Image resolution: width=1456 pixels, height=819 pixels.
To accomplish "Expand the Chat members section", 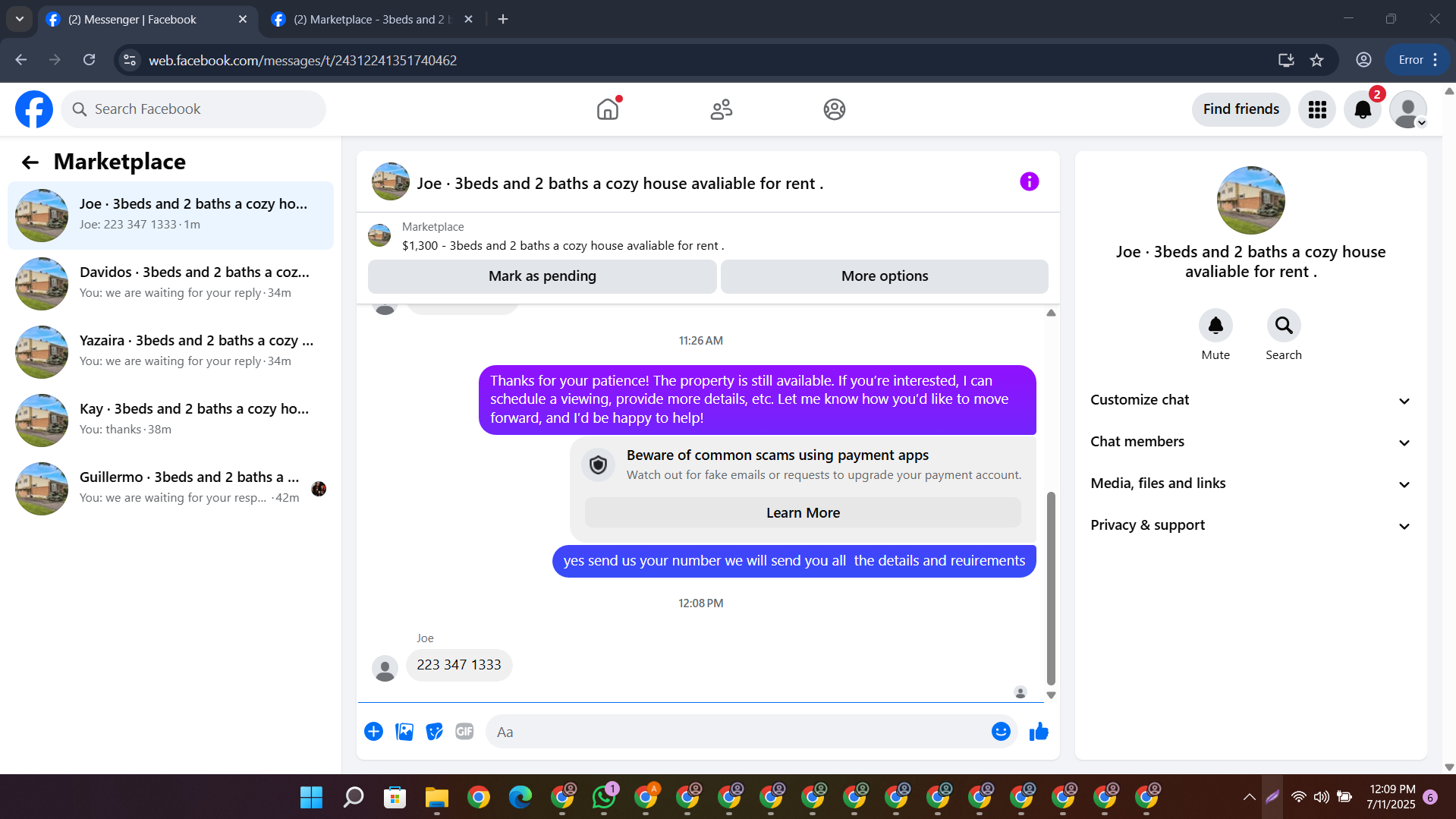I will tap(1250, 442).
